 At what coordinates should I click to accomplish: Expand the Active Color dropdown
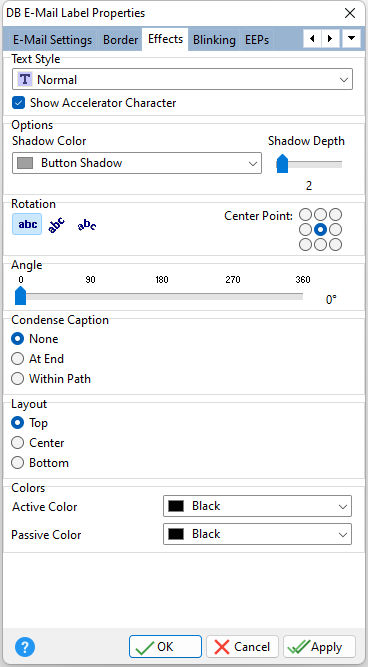click(x=257, y=506)
